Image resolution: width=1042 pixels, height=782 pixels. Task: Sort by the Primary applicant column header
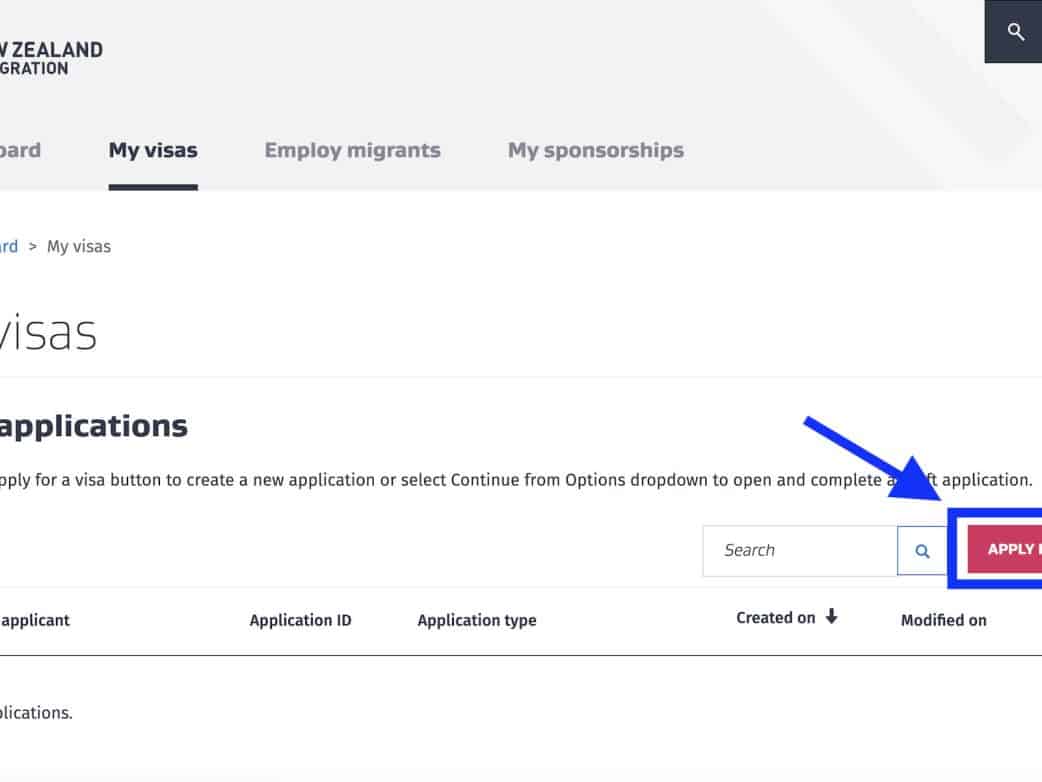[x=35, y=620]
